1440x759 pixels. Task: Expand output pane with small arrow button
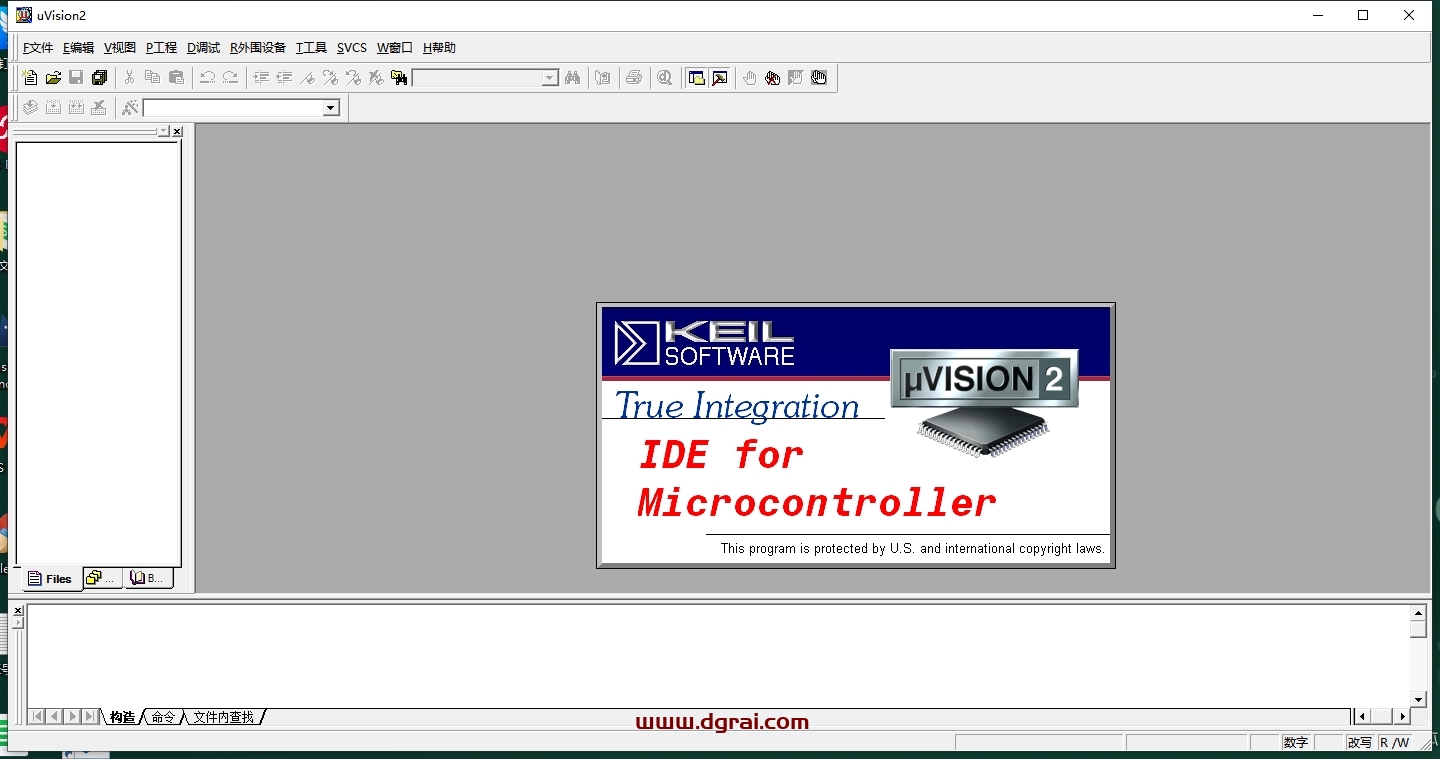point(18,623)
